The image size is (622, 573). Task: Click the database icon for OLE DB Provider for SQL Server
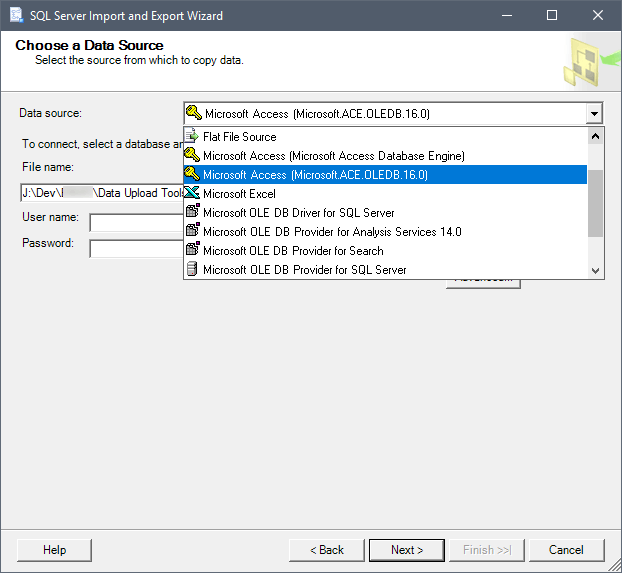[192, 269]
